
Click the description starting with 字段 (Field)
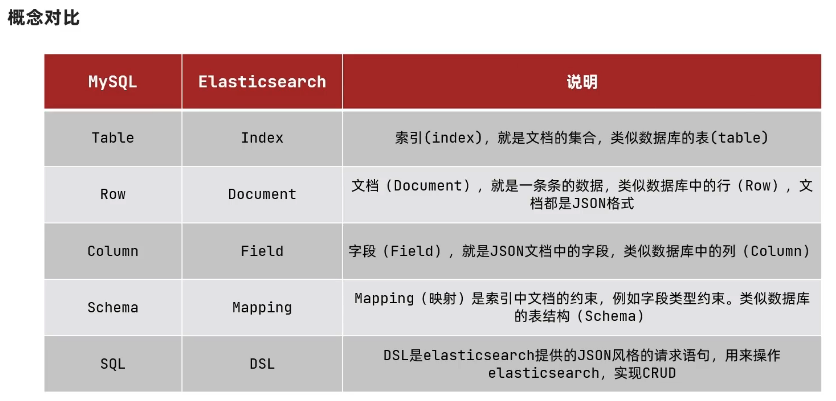pos(582,251)
